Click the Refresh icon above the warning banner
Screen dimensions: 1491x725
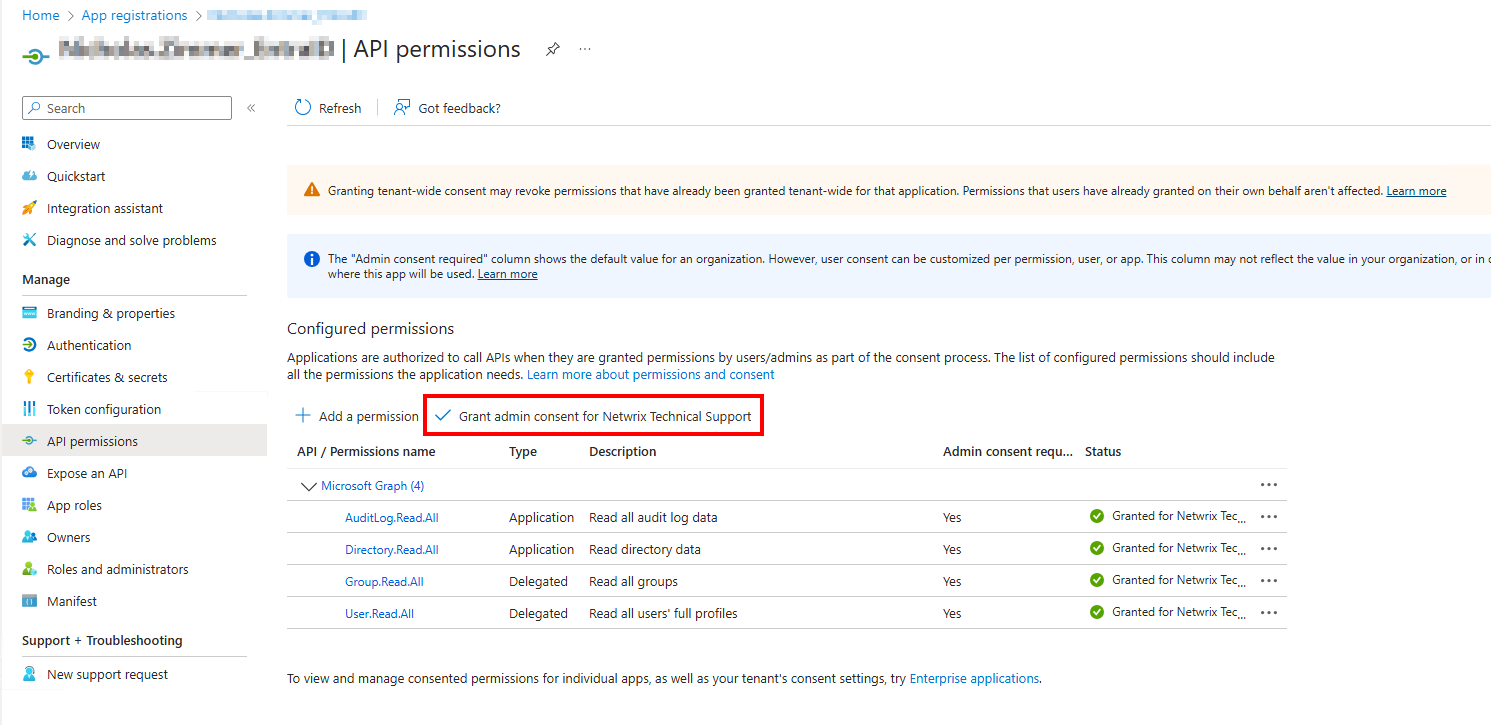[302, 107]
